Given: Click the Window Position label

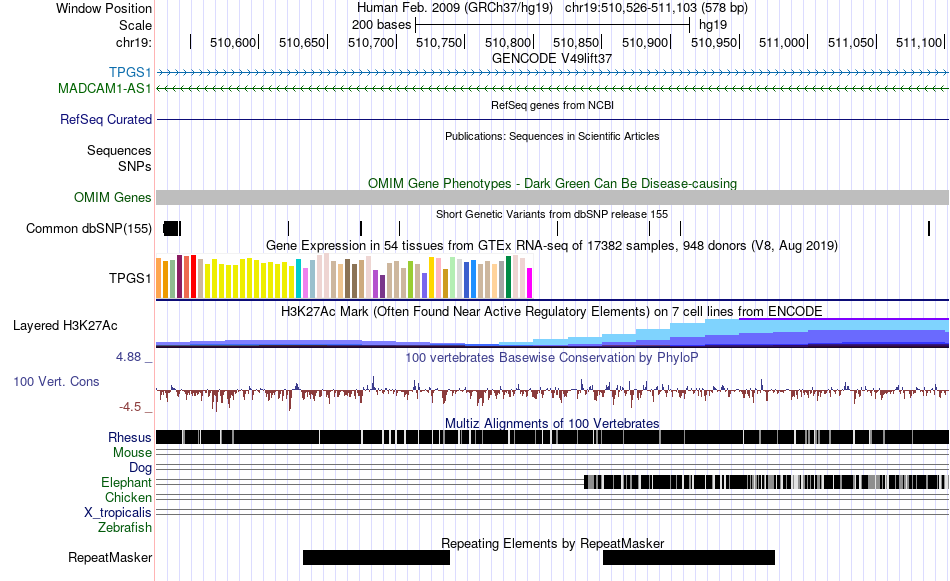Looking at the screenshot, I should point(104,8).
